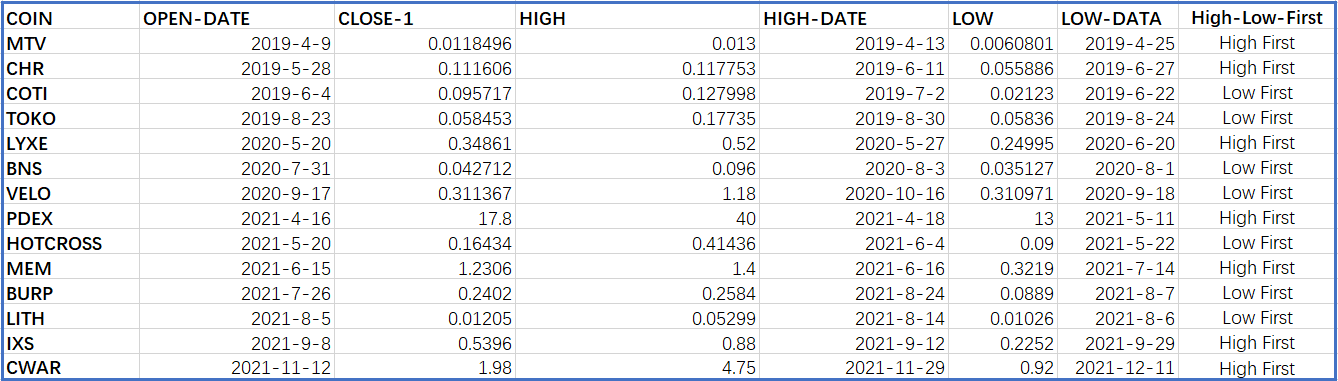Click high value 0.17735
Image resolution: width=1338 pixels, height=381 pixels.
pos(724,118)
